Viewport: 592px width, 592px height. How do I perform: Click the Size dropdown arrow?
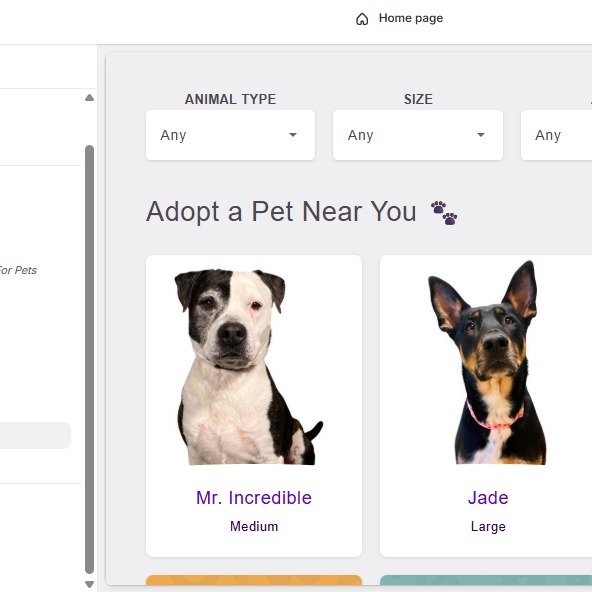[x=481, y=135]
